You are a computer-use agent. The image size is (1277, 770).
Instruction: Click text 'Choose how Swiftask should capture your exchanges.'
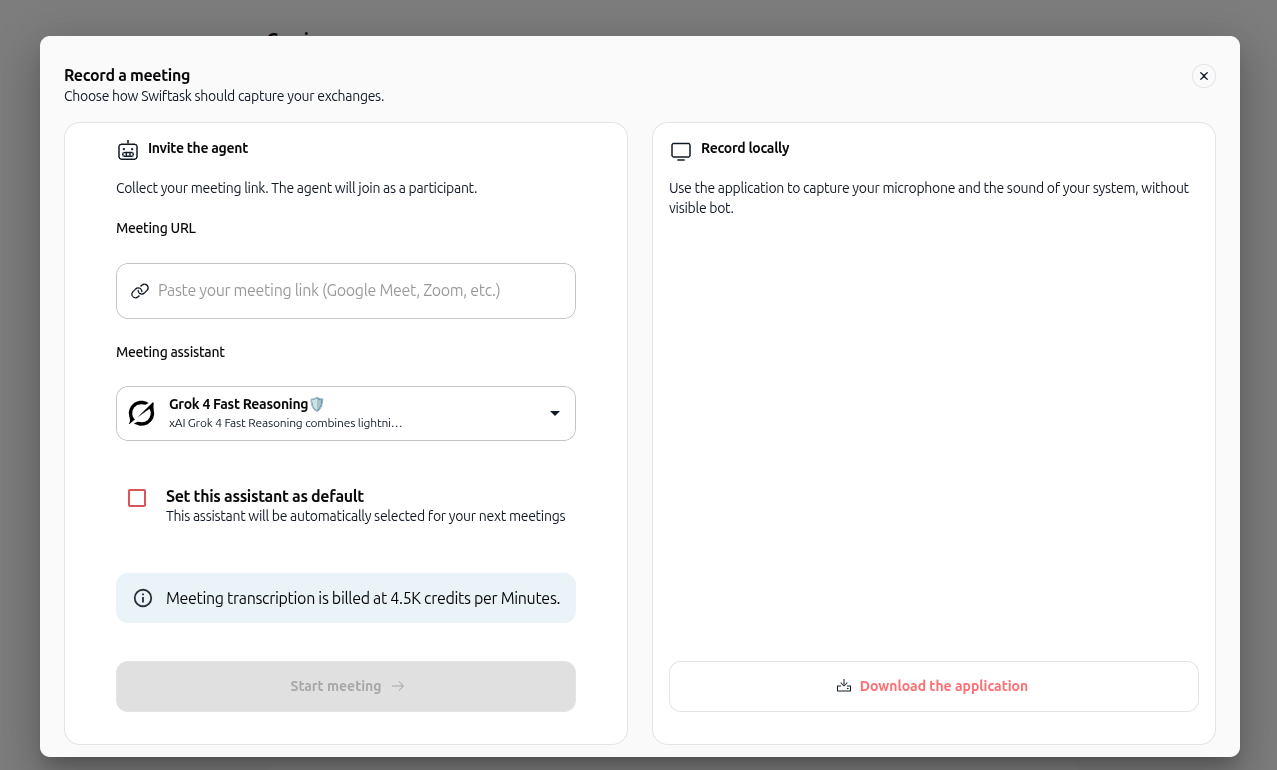[x=224, y=97]
